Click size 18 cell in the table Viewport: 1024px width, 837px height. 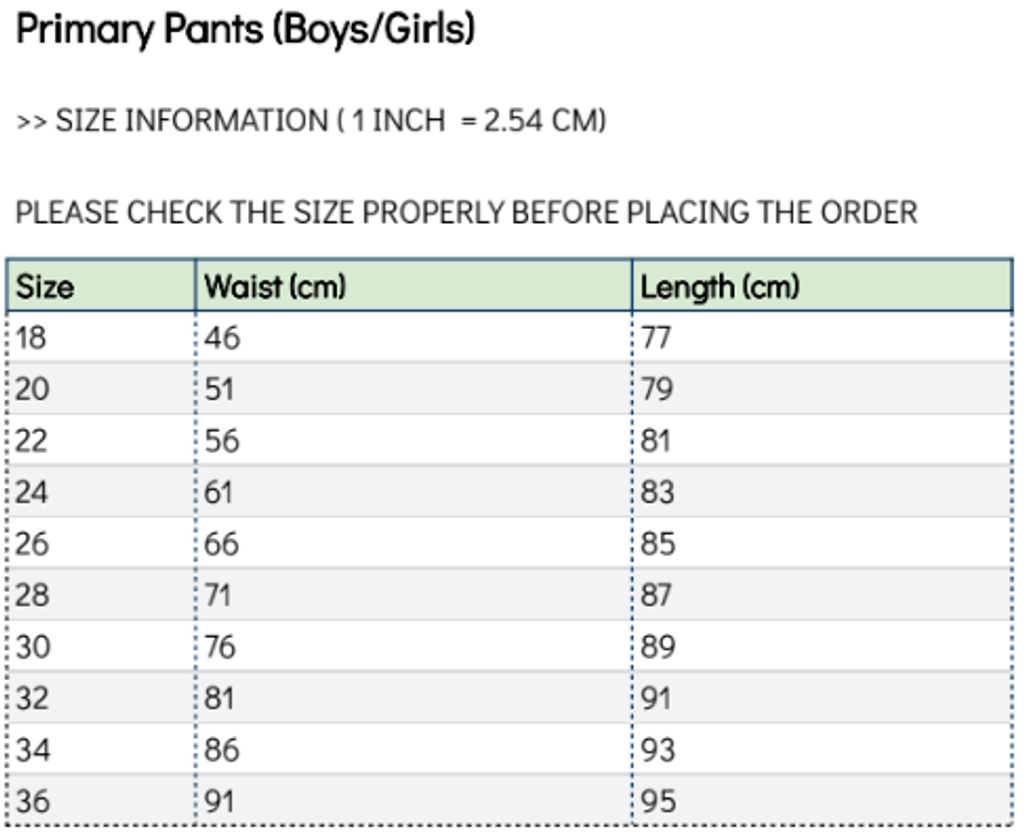pos(32,337)
